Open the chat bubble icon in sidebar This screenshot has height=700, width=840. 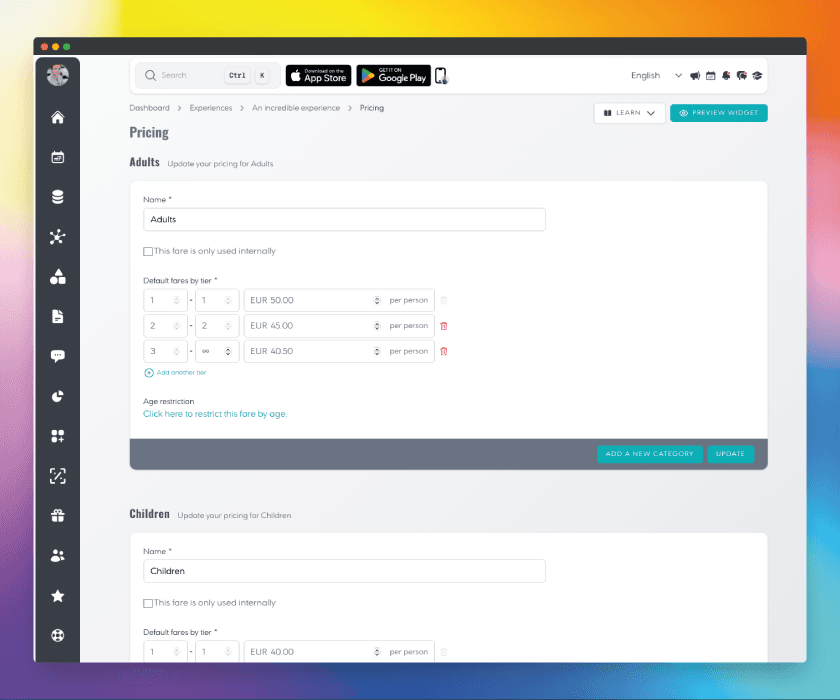point(57,356)
